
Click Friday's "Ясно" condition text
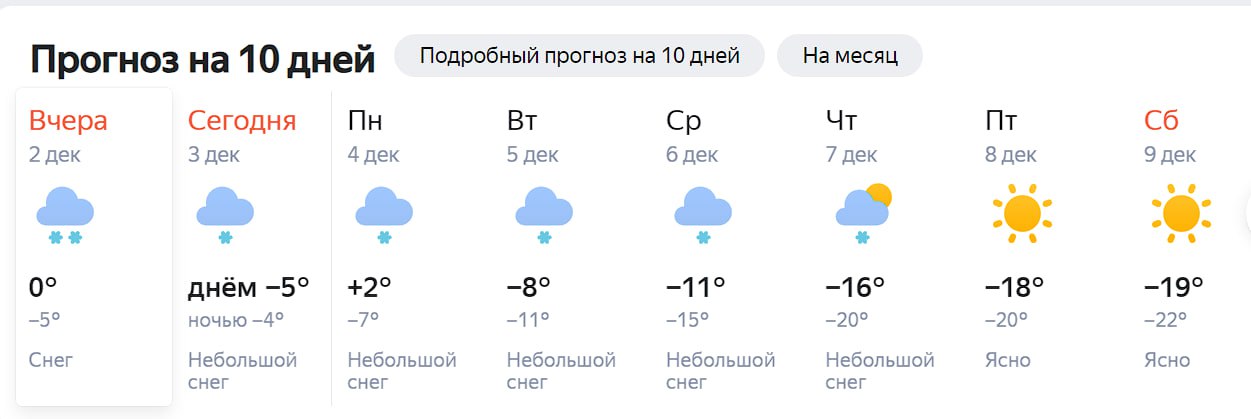pos(1007,360)
